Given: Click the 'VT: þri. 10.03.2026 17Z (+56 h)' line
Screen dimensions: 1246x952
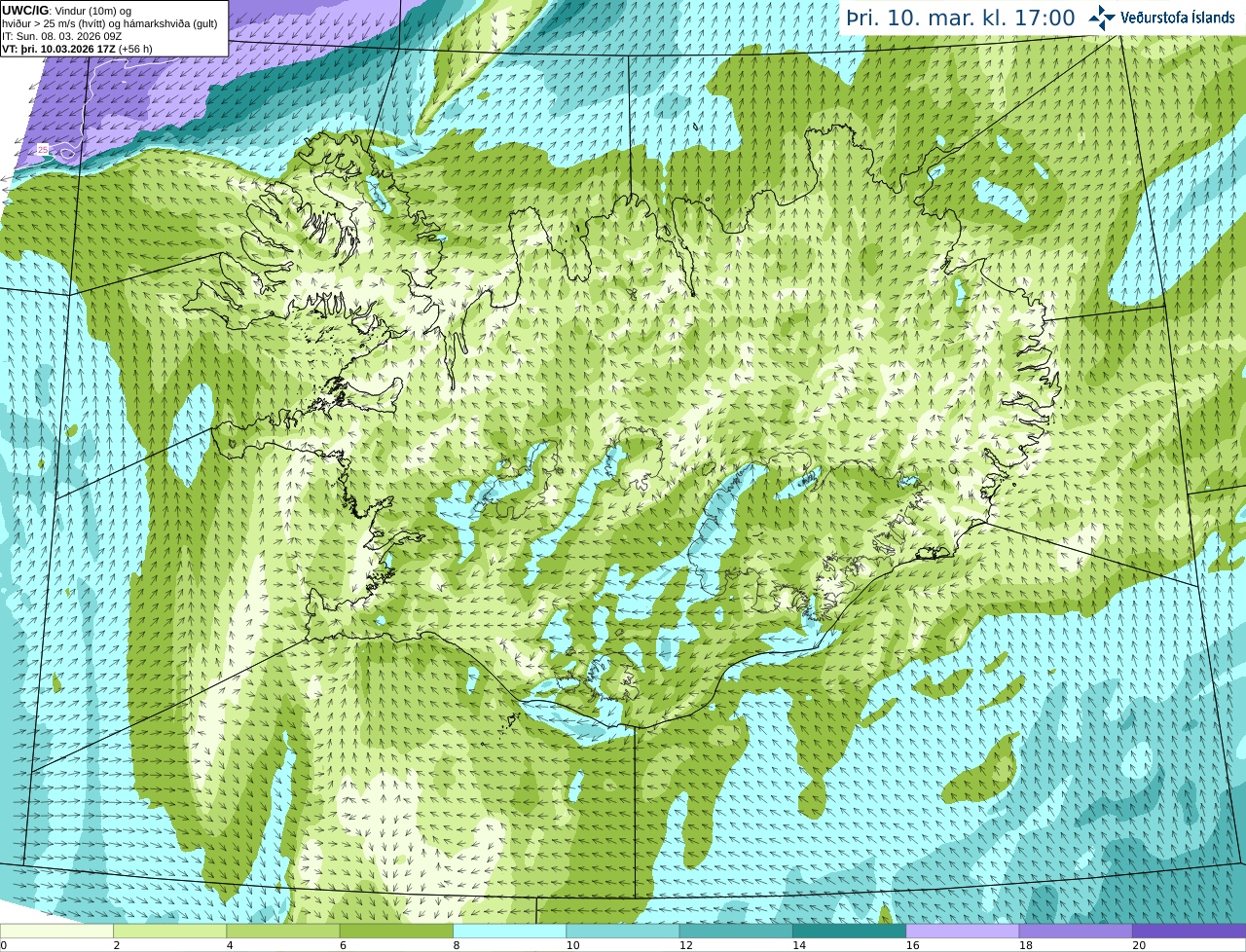Looking at the screenshot, I should point(77,49).
